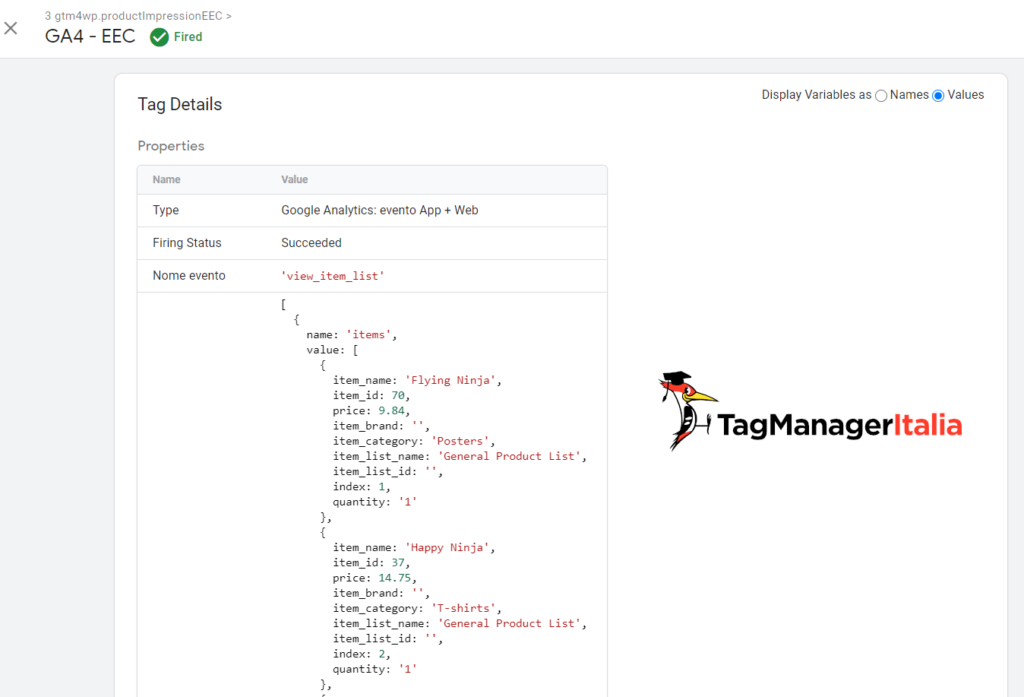Click the index: 1 line
Screen dimensions: 1024x697
[361, 487]
